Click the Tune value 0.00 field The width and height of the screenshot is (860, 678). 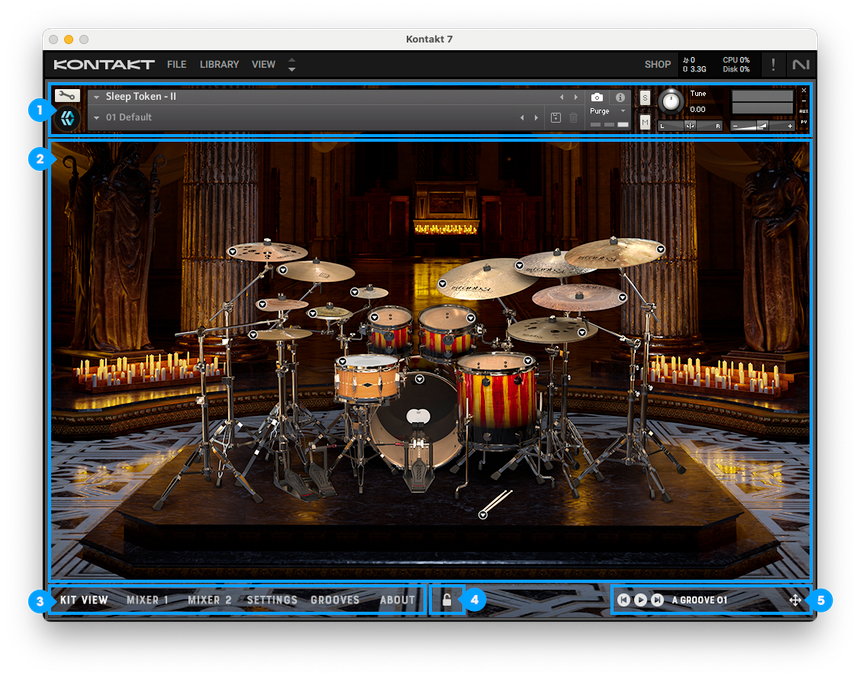point(698,110)
